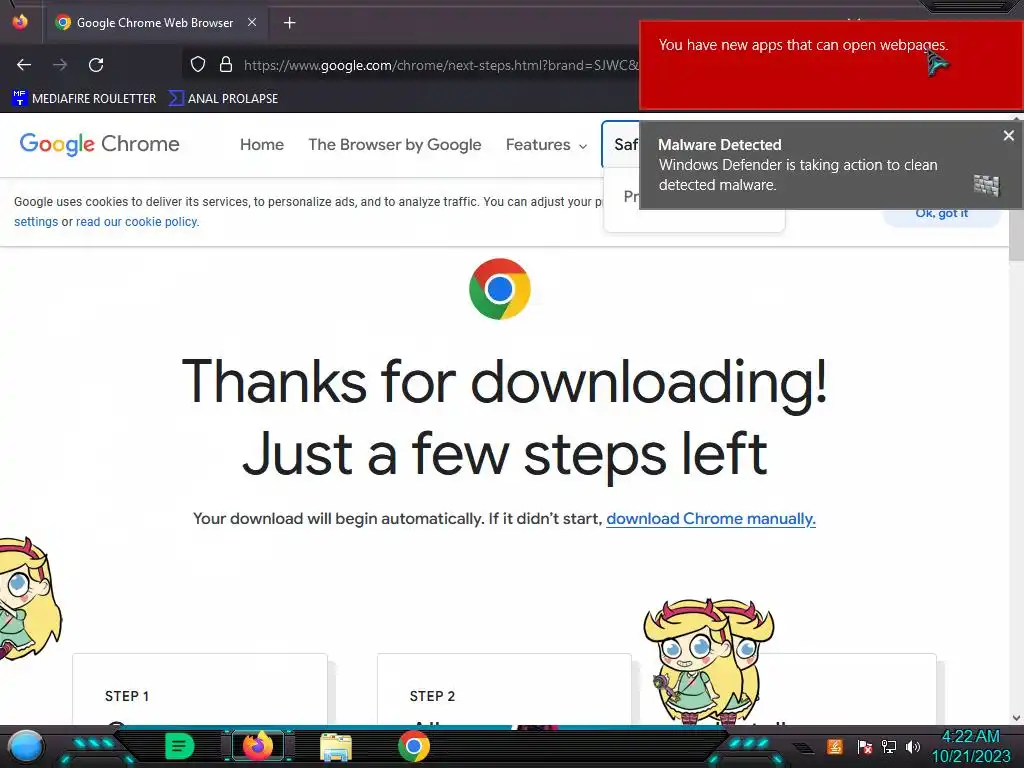The image size is (1024, 768).
Task: Click the google.com address bar URL
Action: coord(441,65)
